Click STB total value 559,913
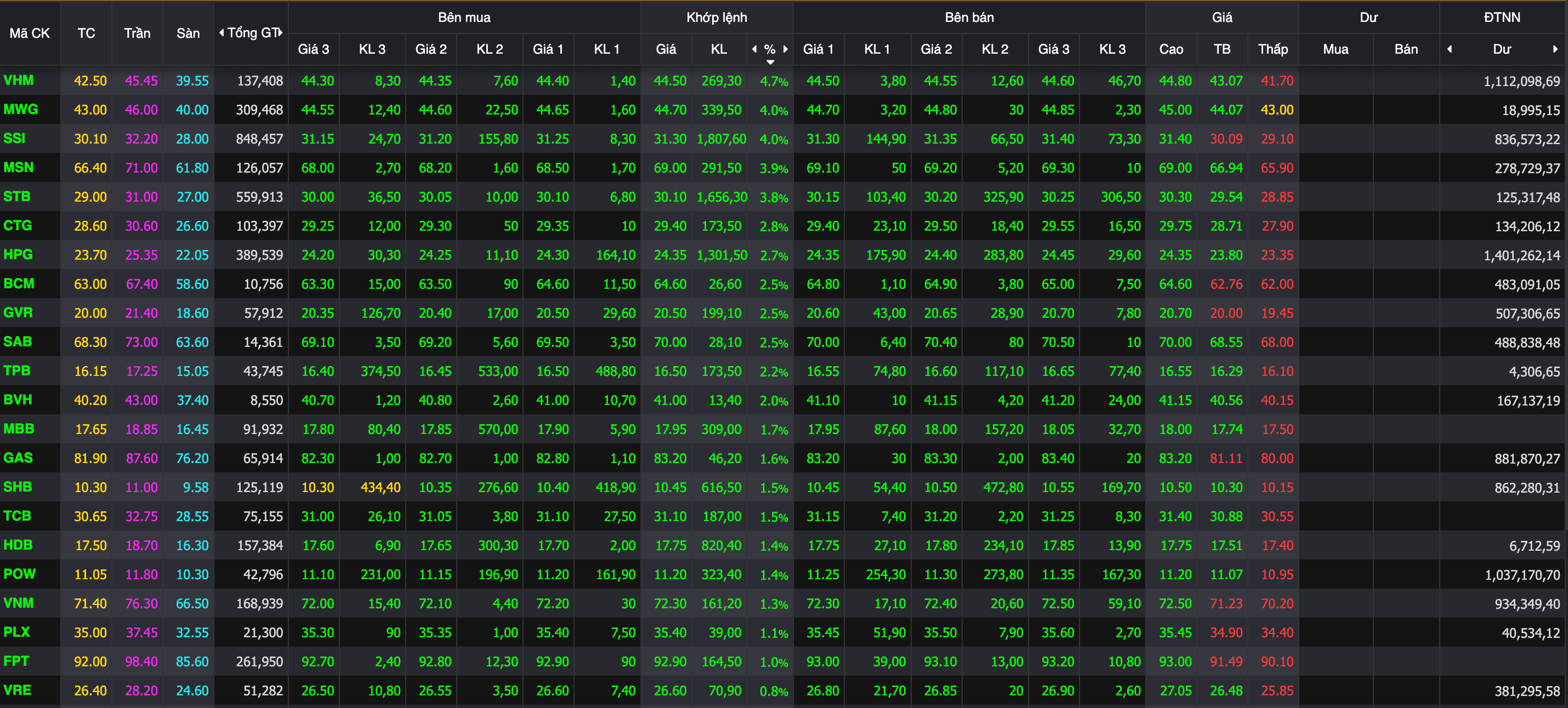This screenshot has width=1568, height=708. point(259,197)
